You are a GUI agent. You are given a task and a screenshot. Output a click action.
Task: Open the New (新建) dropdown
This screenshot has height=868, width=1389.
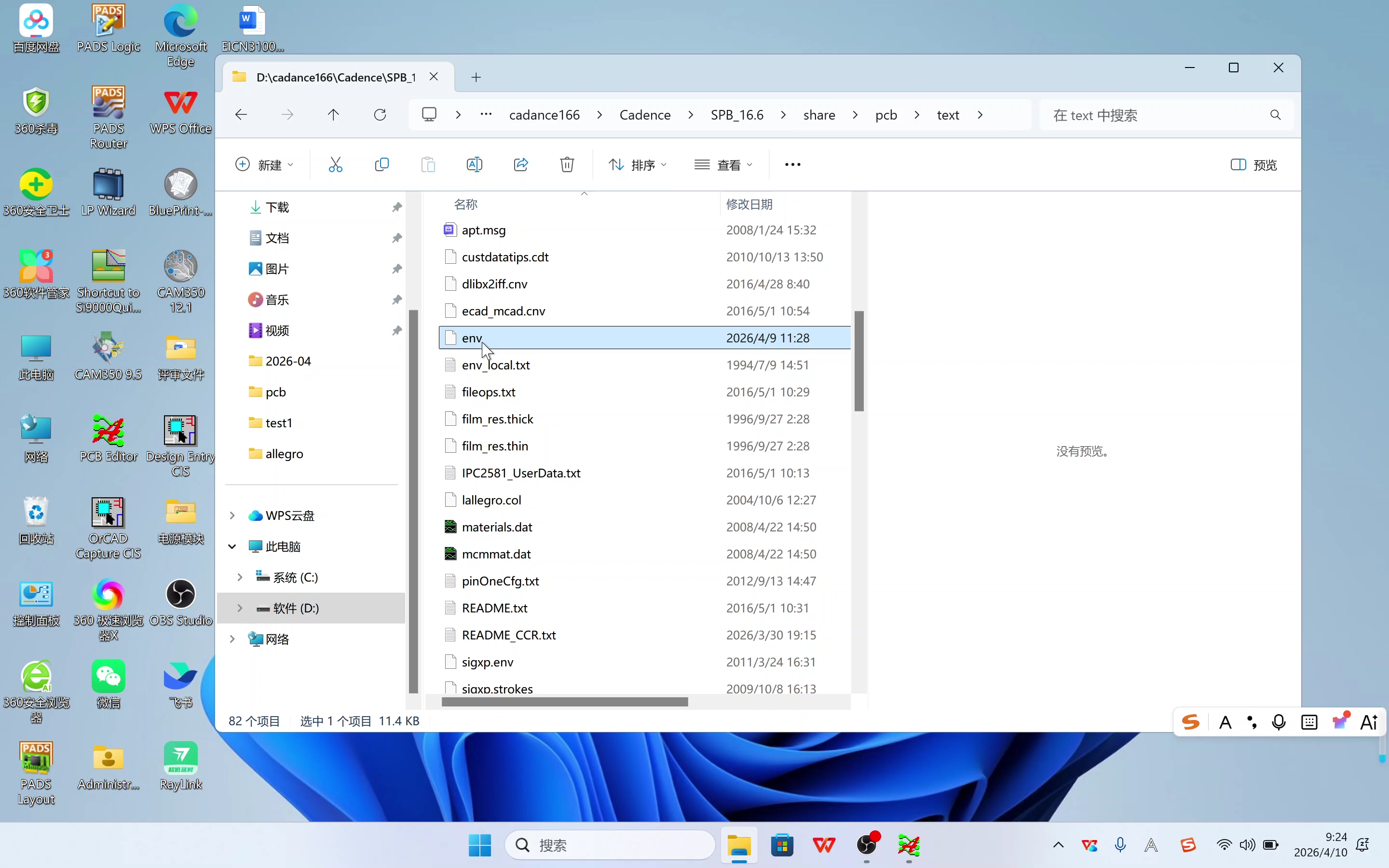click(265, 165)
